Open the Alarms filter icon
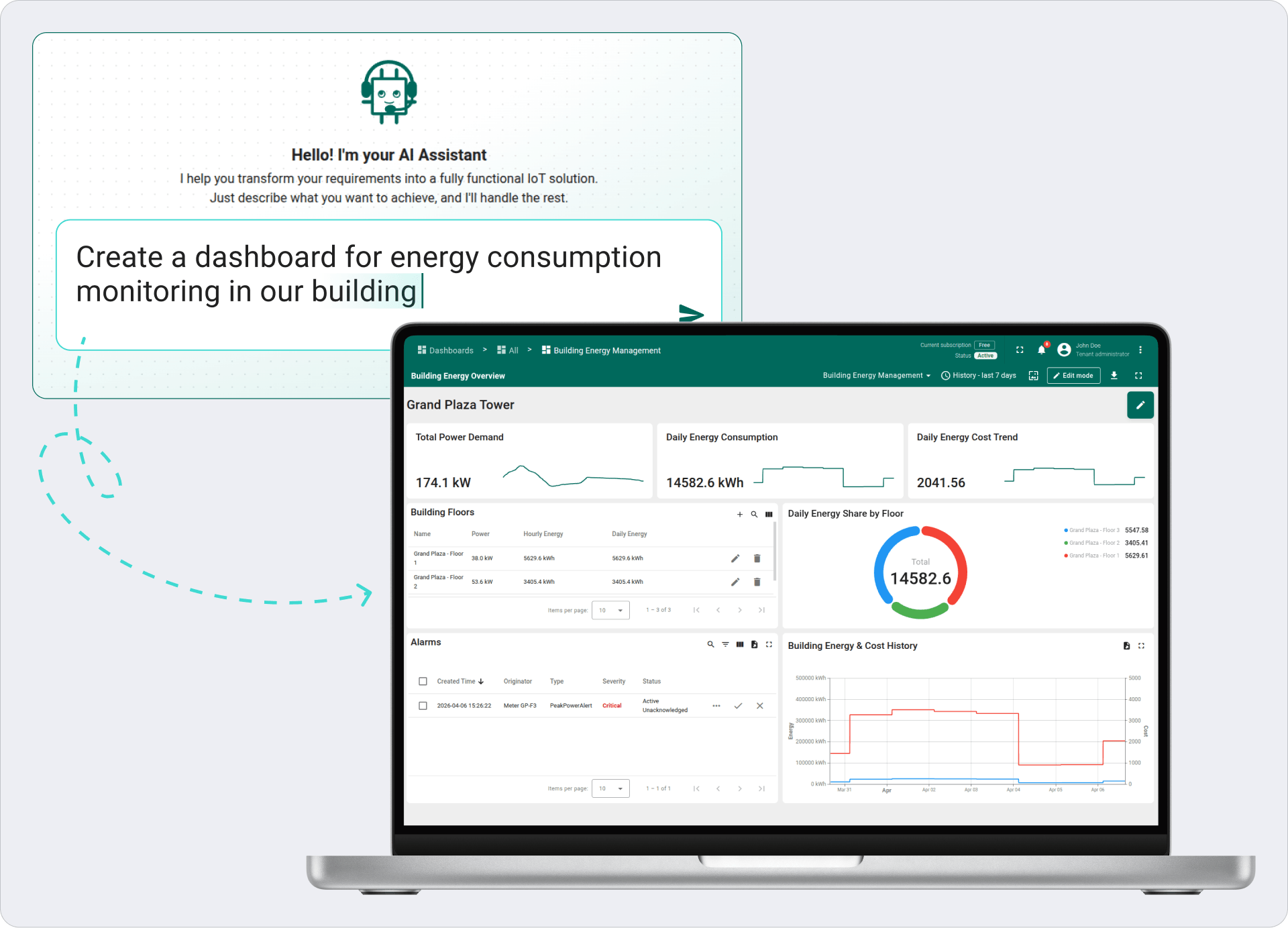Screen dimensions: 1288x928 click(725, 644)
